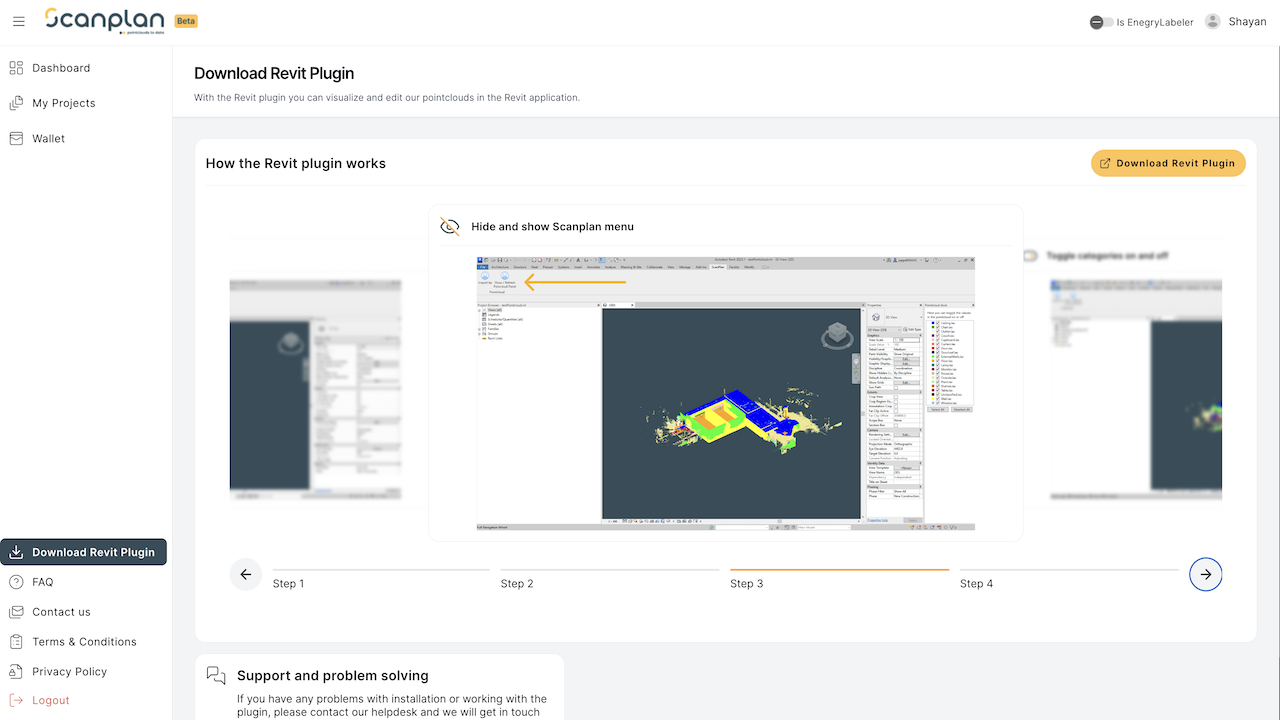1280x720 pixels.
Task: Click the Logout icon
Action: pyautogui.click(x=16, y=700)
